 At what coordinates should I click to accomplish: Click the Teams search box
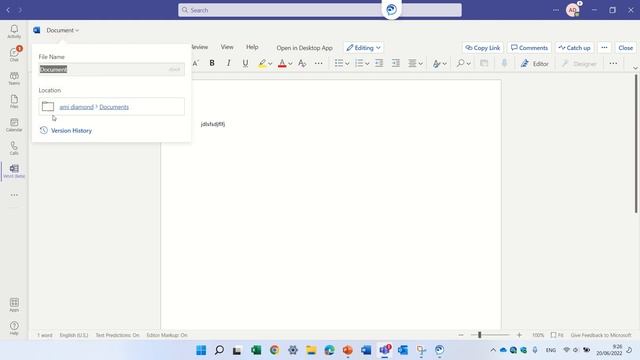(x=320, y=10)
